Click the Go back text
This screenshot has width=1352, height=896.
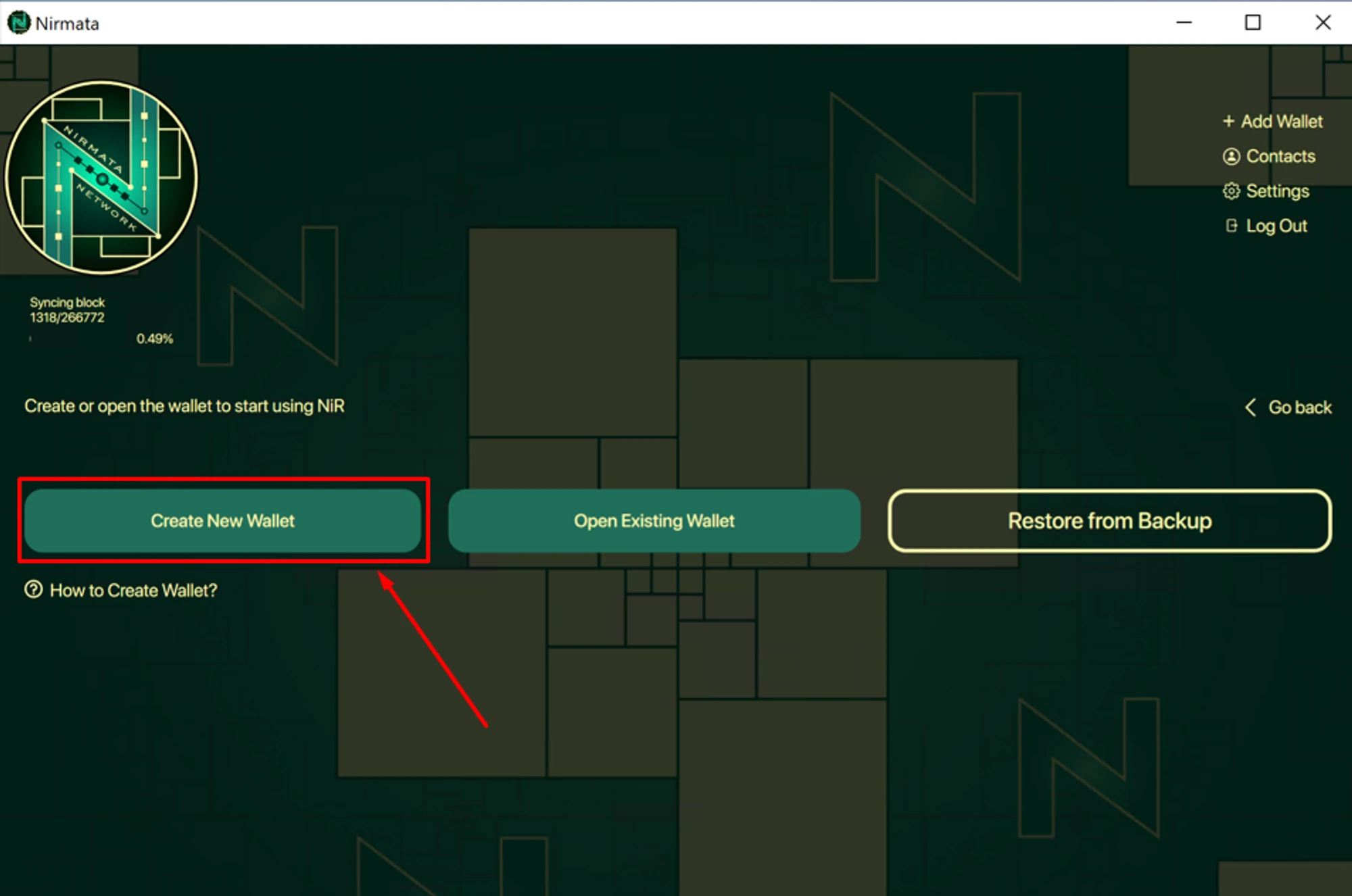pos(1299,407)
